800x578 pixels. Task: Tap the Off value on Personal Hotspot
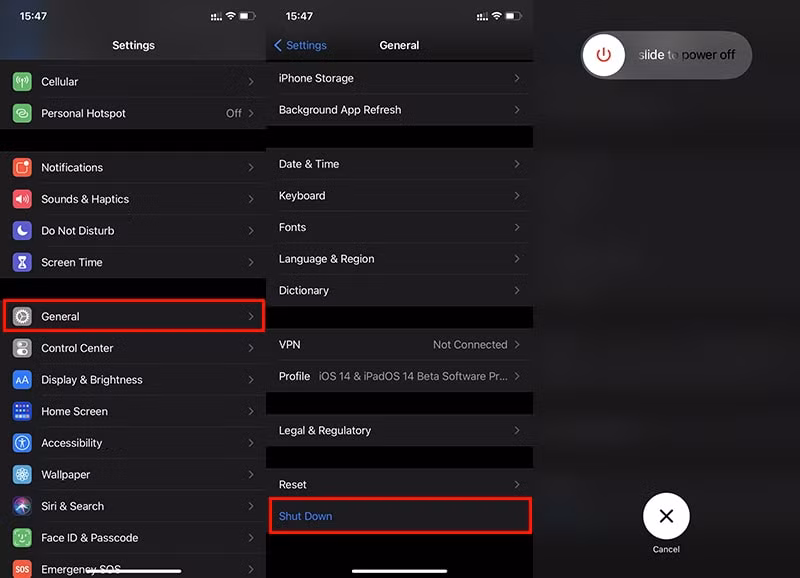[234, 113]
